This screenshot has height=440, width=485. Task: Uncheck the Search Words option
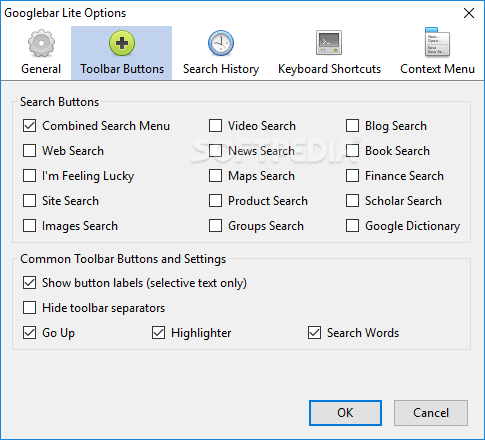coord(314,333)
